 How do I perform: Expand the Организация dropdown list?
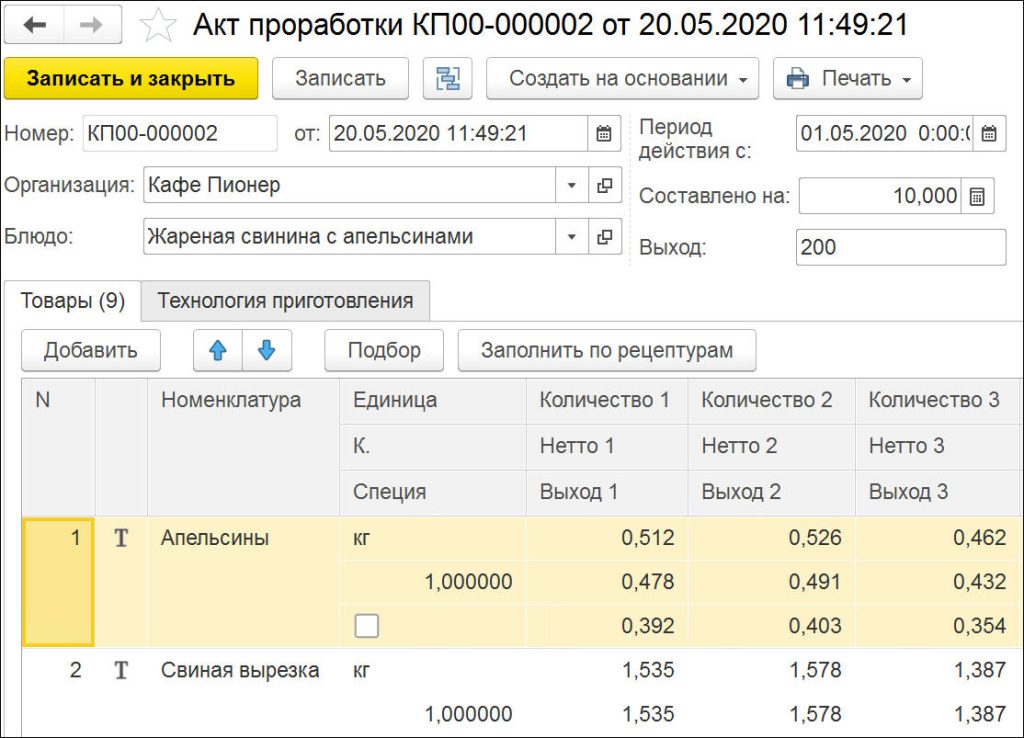click(572, 185)
